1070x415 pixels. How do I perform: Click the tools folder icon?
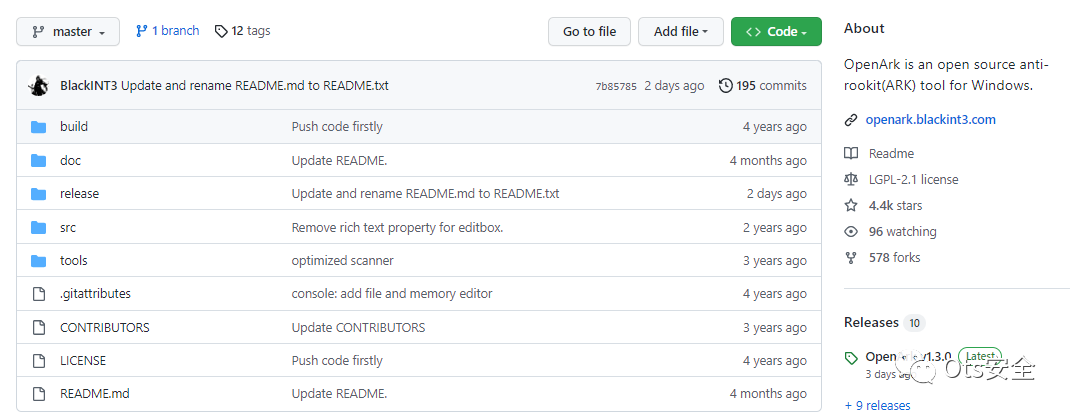click(x=38, y=261)
